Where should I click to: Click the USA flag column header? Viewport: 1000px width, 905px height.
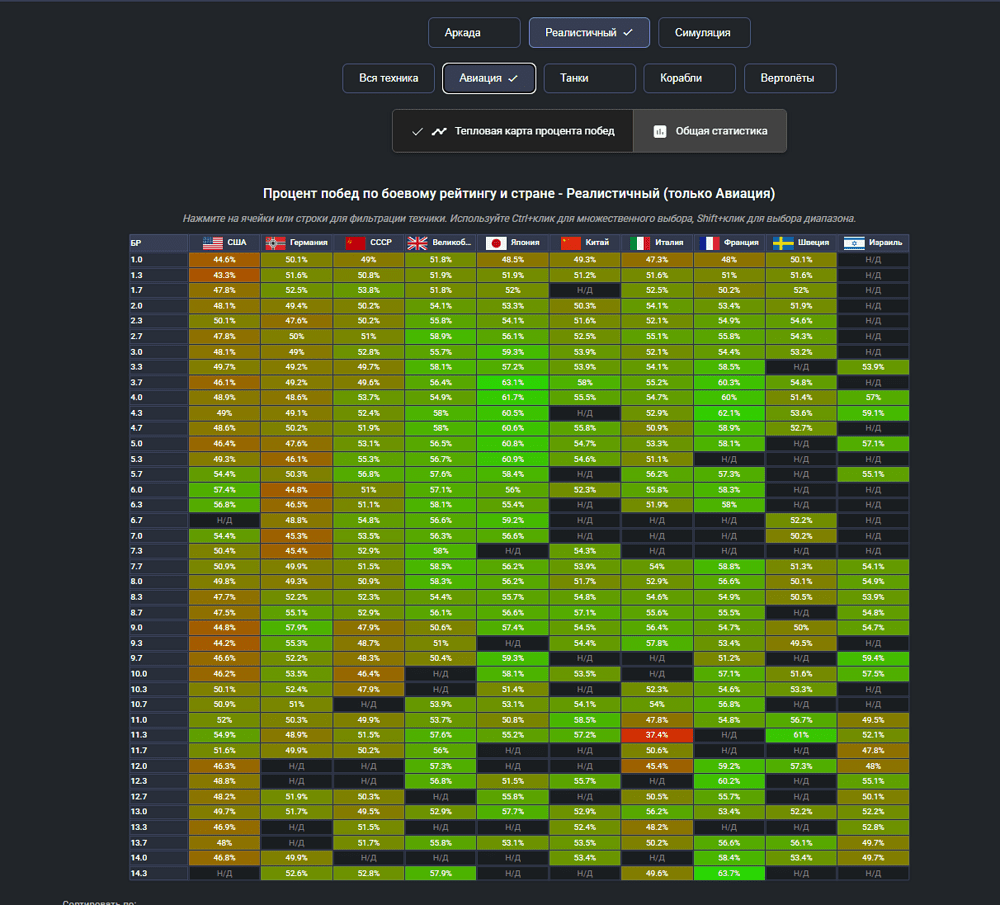coord(224,243)
